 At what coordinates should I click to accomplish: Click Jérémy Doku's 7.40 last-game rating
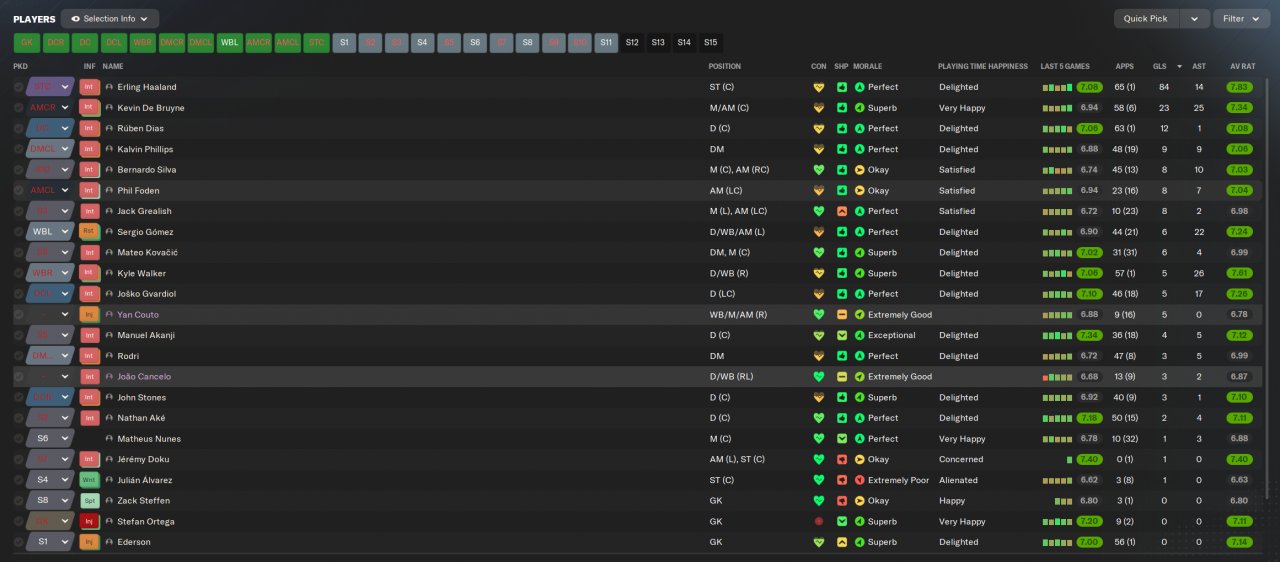coord(1090,460)
